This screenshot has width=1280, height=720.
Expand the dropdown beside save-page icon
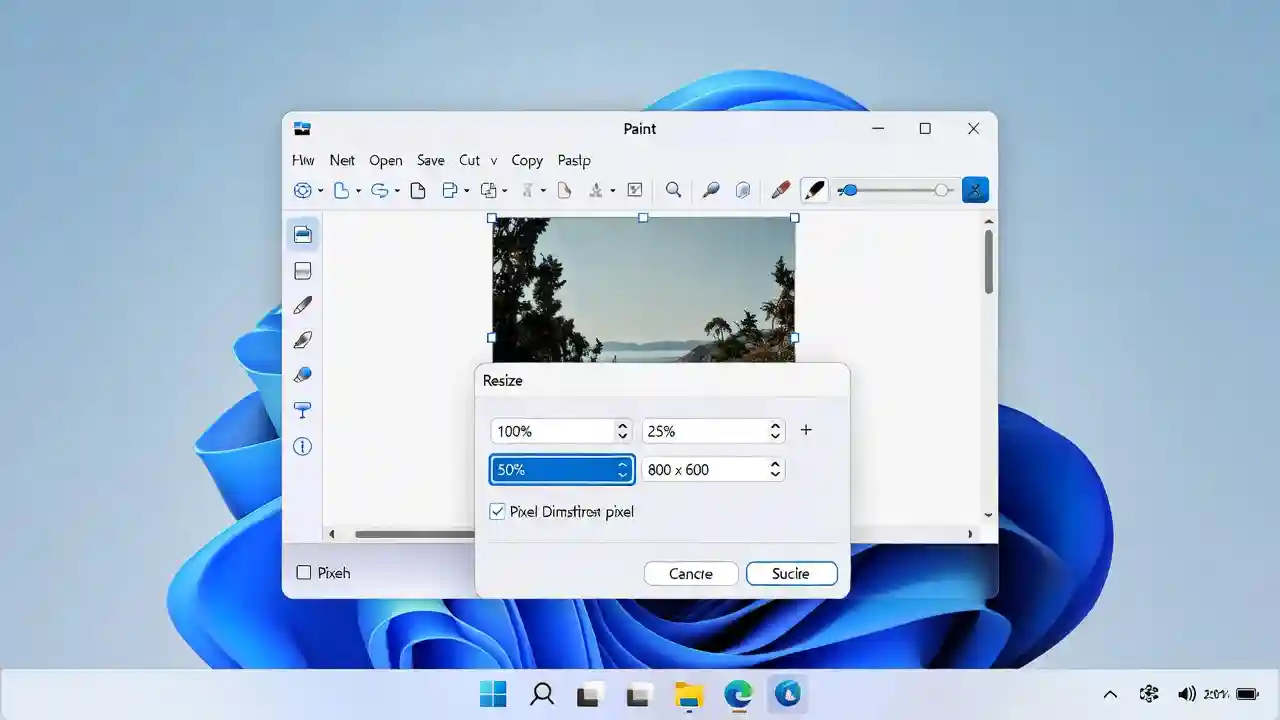[x=466, y=191]
